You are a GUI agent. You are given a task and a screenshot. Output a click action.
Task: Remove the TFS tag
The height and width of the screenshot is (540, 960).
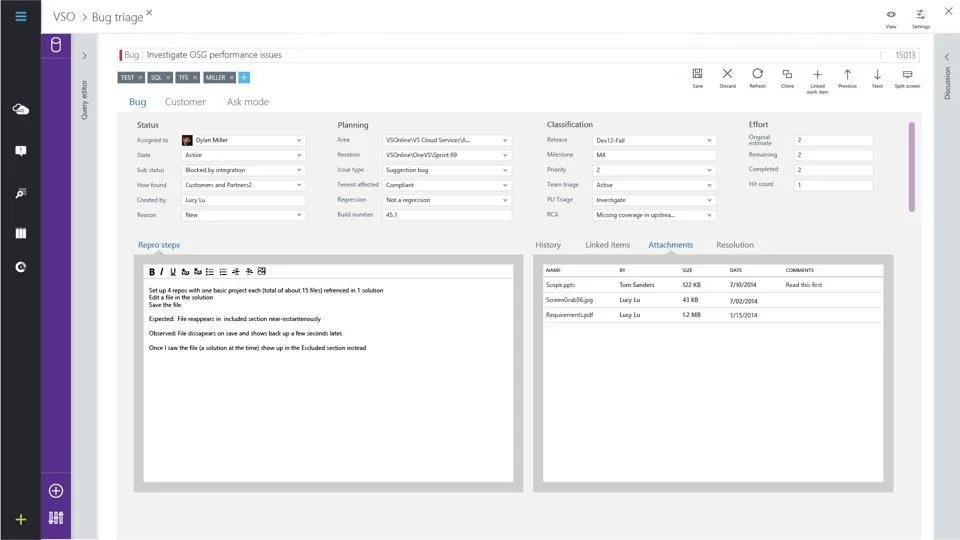[x=195, y=78]
